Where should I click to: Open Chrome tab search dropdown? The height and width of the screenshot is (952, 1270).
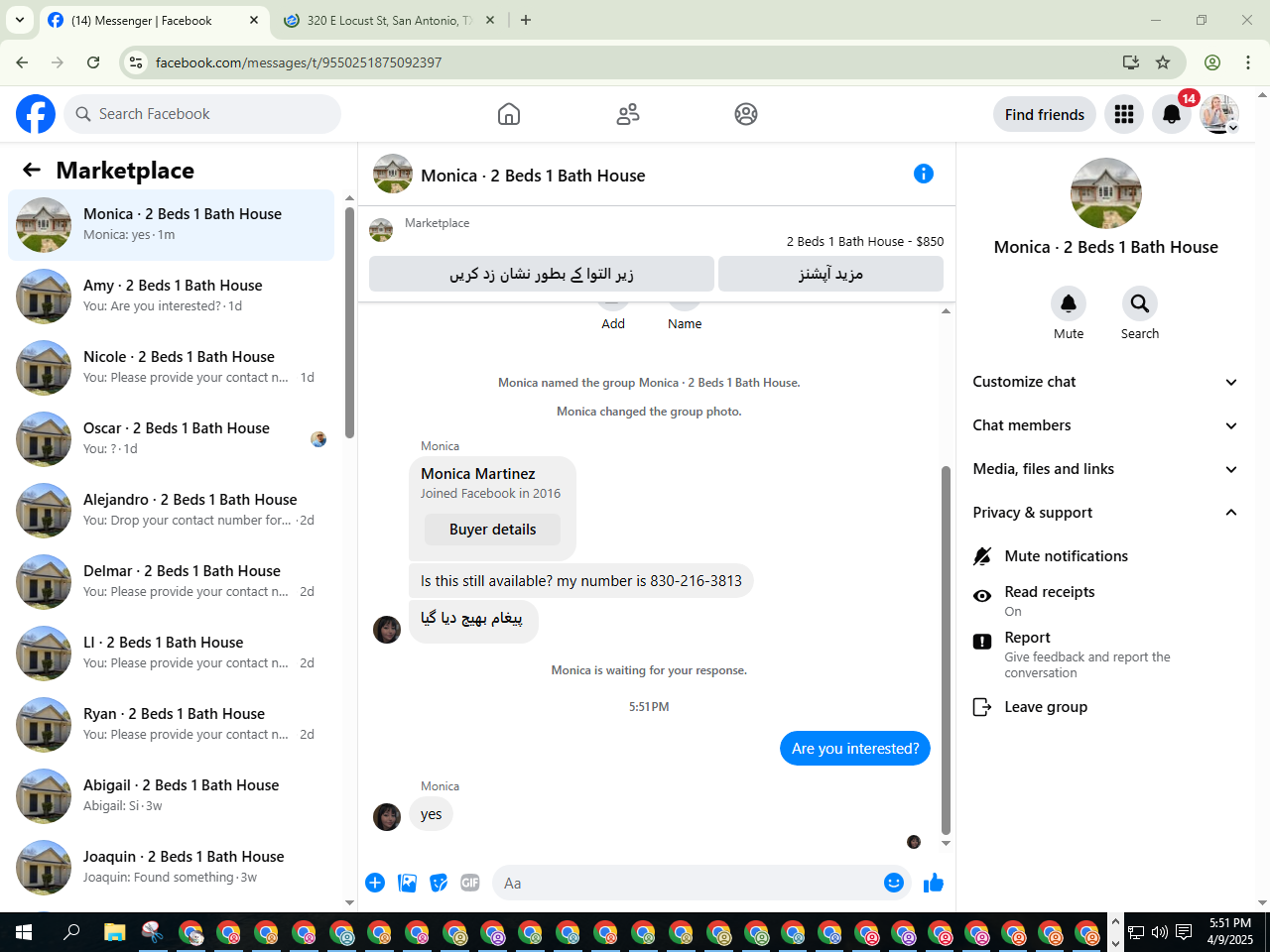click(x=19, y=20)
